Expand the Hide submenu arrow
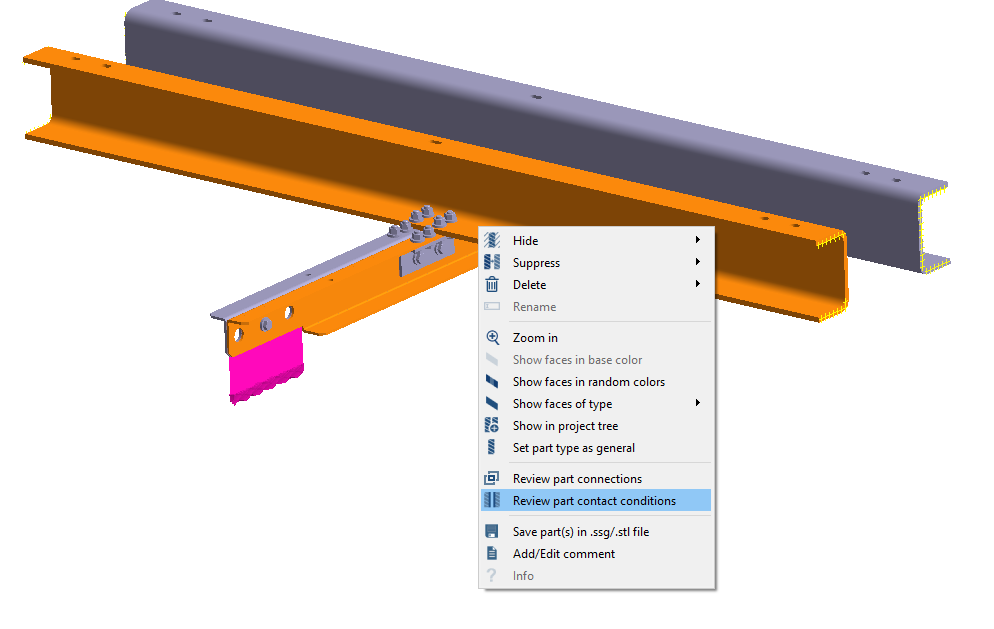 [x=697, y=240]
